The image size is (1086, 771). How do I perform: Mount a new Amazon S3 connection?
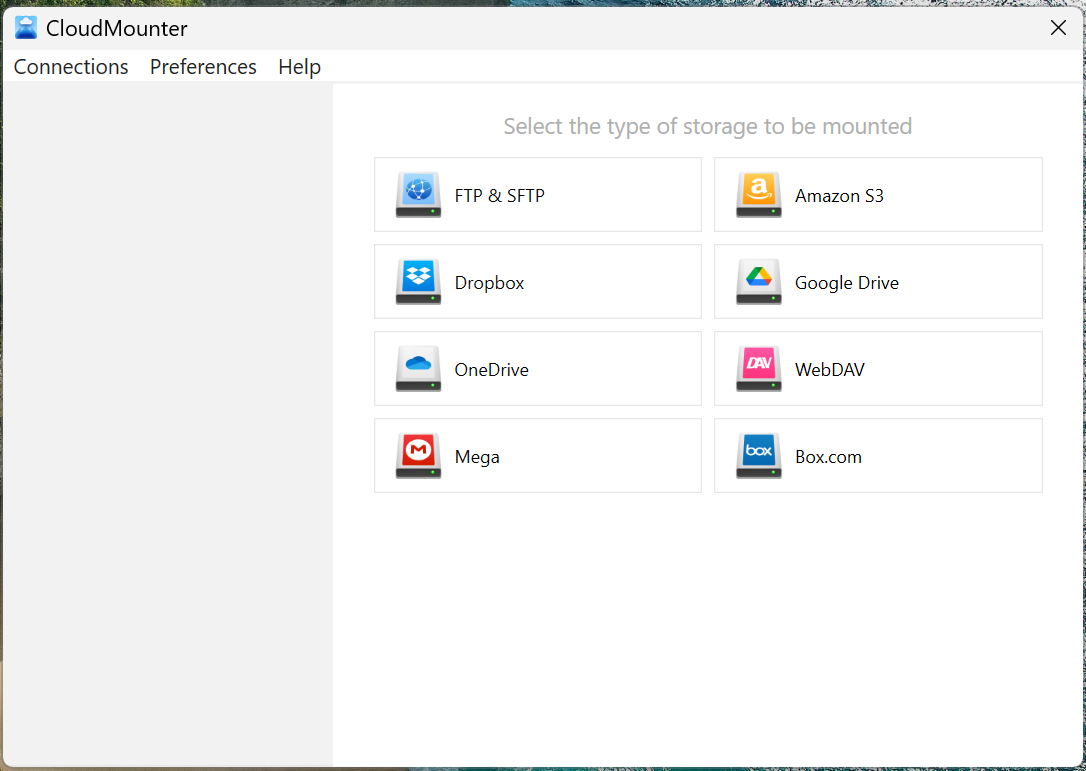[878, 194]
